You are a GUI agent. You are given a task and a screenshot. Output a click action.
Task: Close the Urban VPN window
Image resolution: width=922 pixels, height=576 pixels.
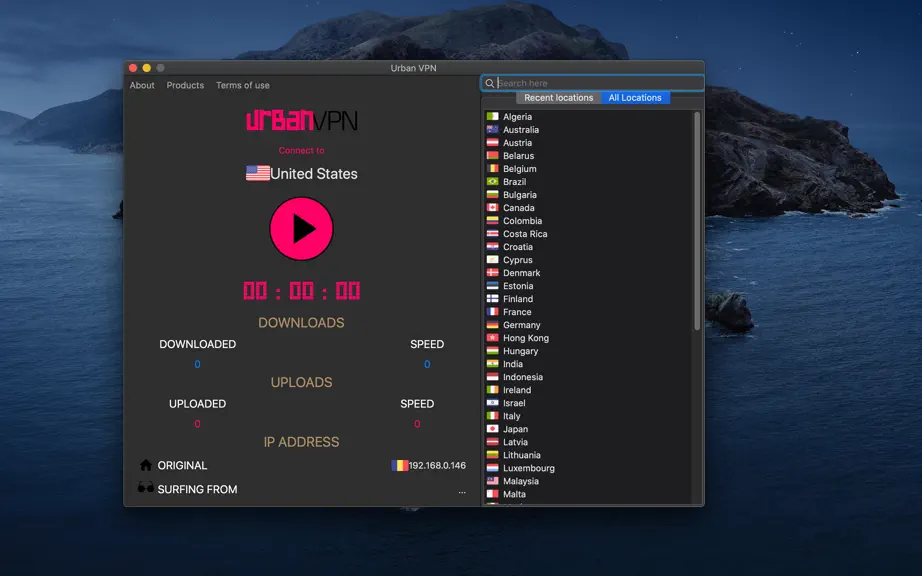133,68
